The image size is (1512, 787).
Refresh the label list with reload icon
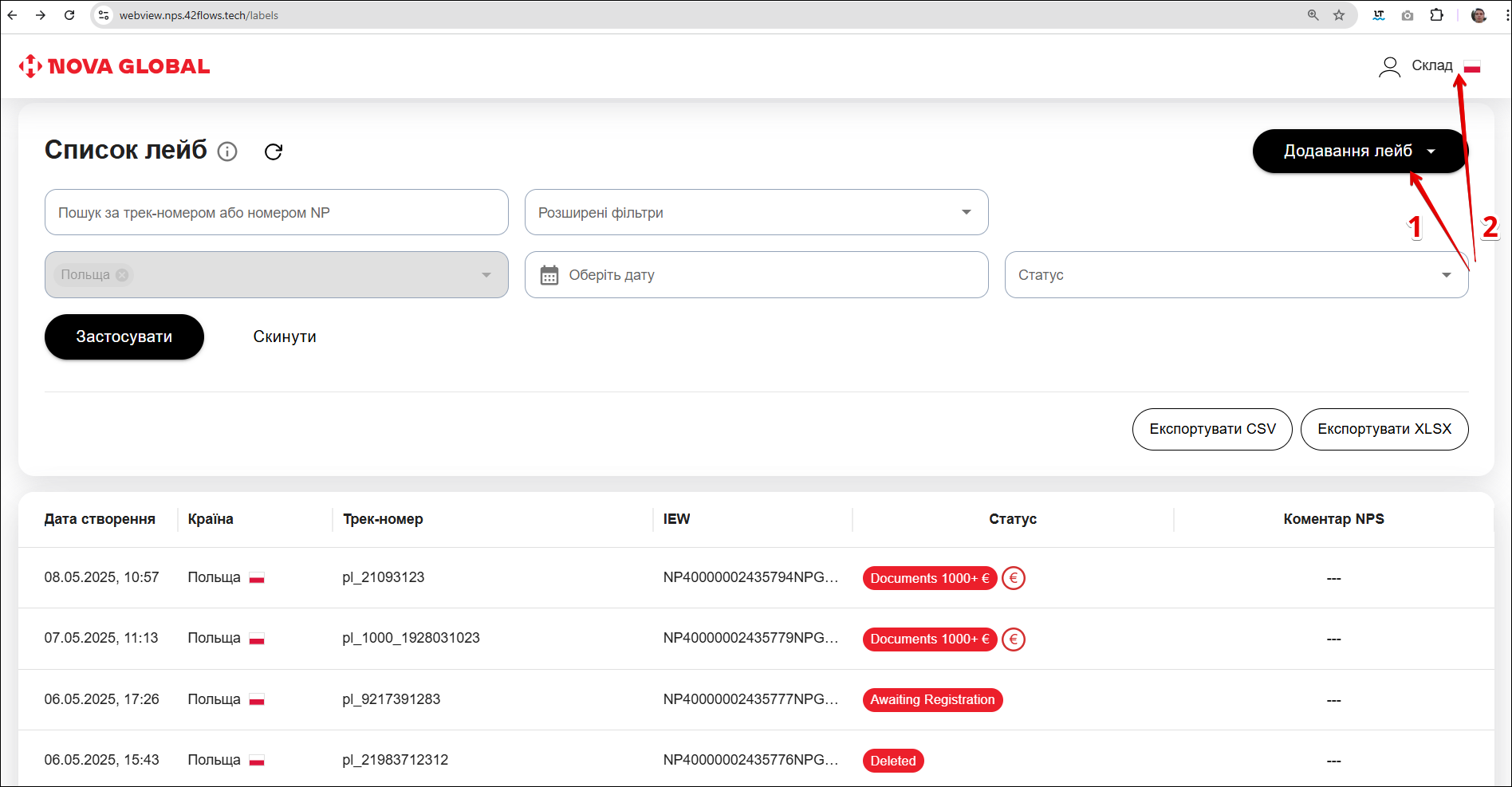pos(274,151)
